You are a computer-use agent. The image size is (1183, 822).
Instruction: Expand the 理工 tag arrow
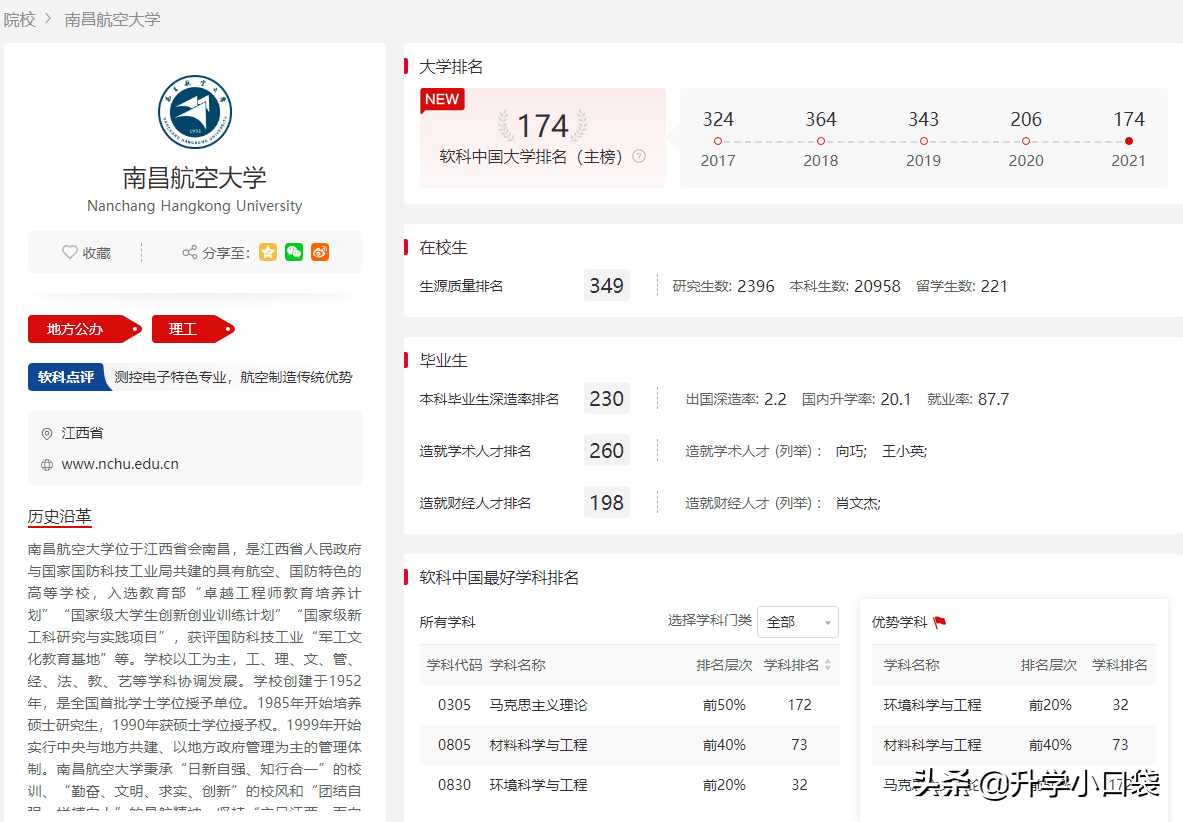pyautogui.click(x=228, y=329)
